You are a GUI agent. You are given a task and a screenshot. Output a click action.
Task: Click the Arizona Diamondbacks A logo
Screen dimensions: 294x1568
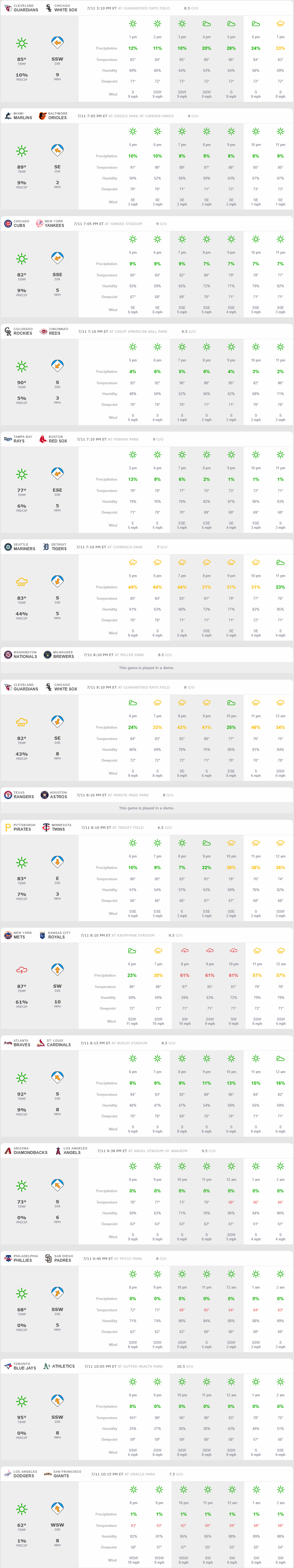point(8,1150)
